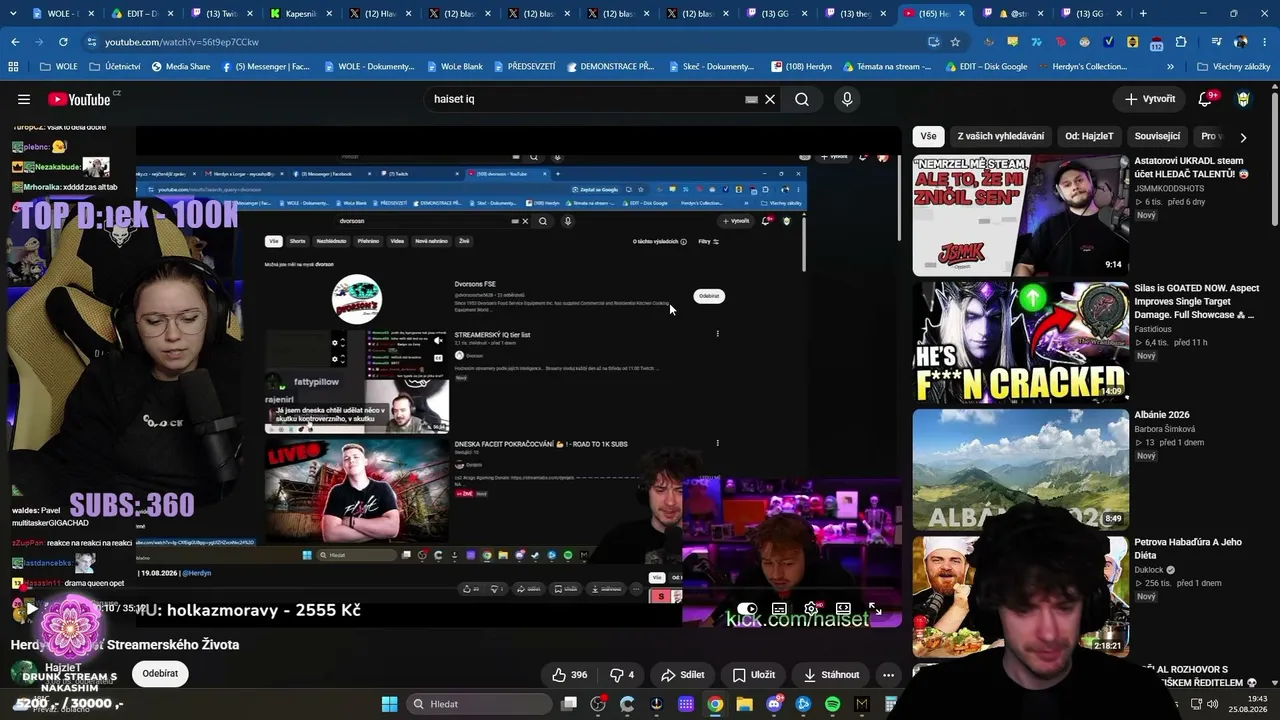Click the magnifier search button

(802, 99)
